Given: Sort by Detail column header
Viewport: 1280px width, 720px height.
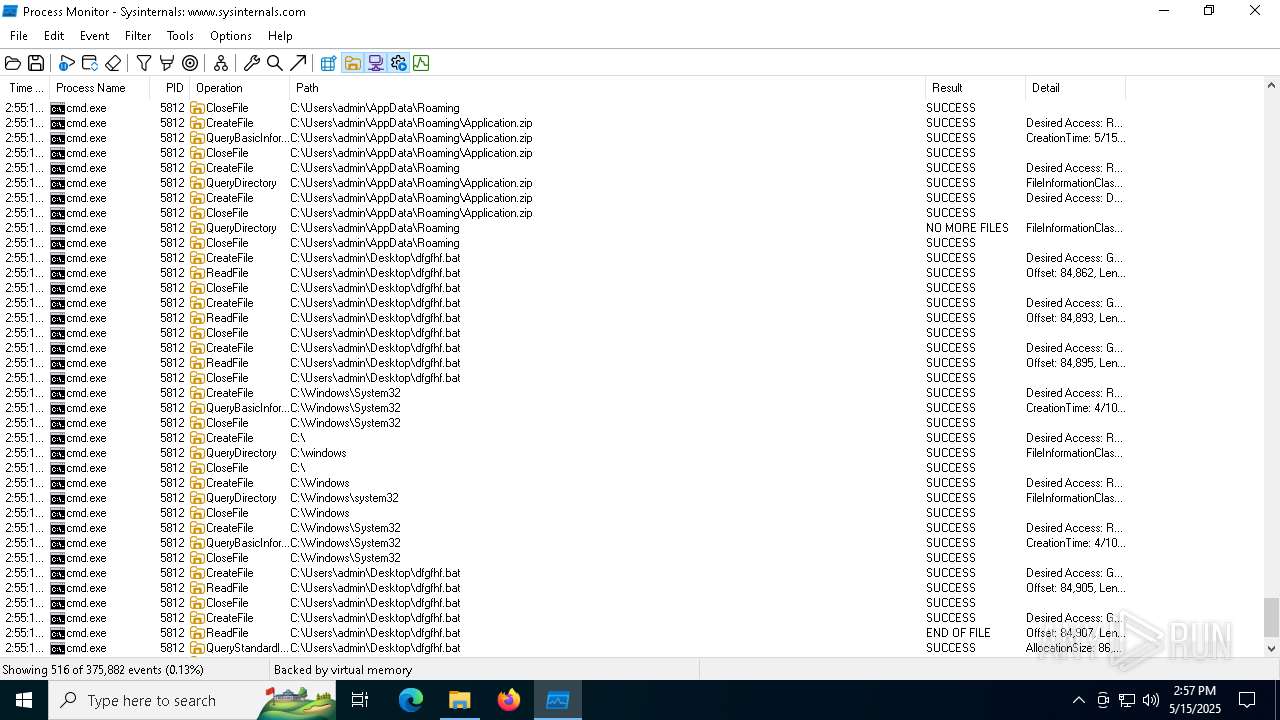Looking at the screenshot, I should (x=1075, y=88).
